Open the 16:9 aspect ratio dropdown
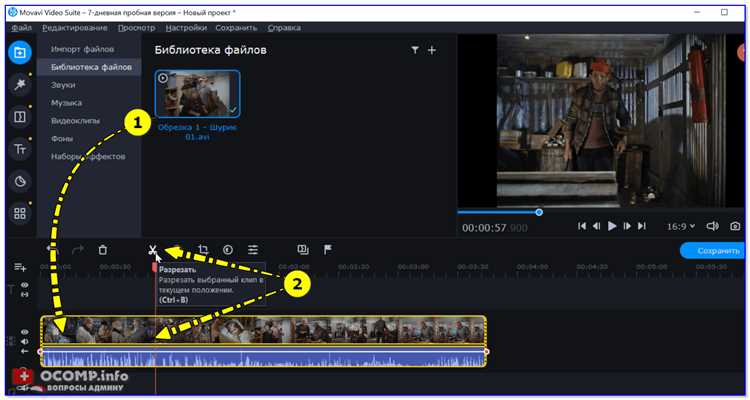 [681, 226]
